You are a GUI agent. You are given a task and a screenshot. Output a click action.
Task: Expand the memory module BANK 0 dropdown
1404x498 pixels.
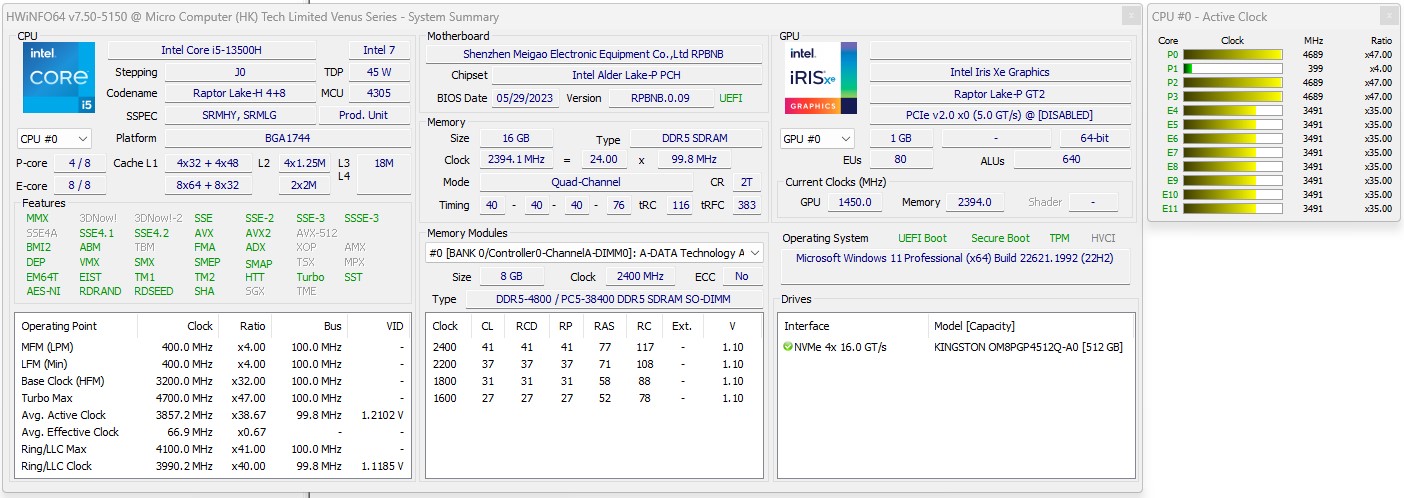pos(754,253)
